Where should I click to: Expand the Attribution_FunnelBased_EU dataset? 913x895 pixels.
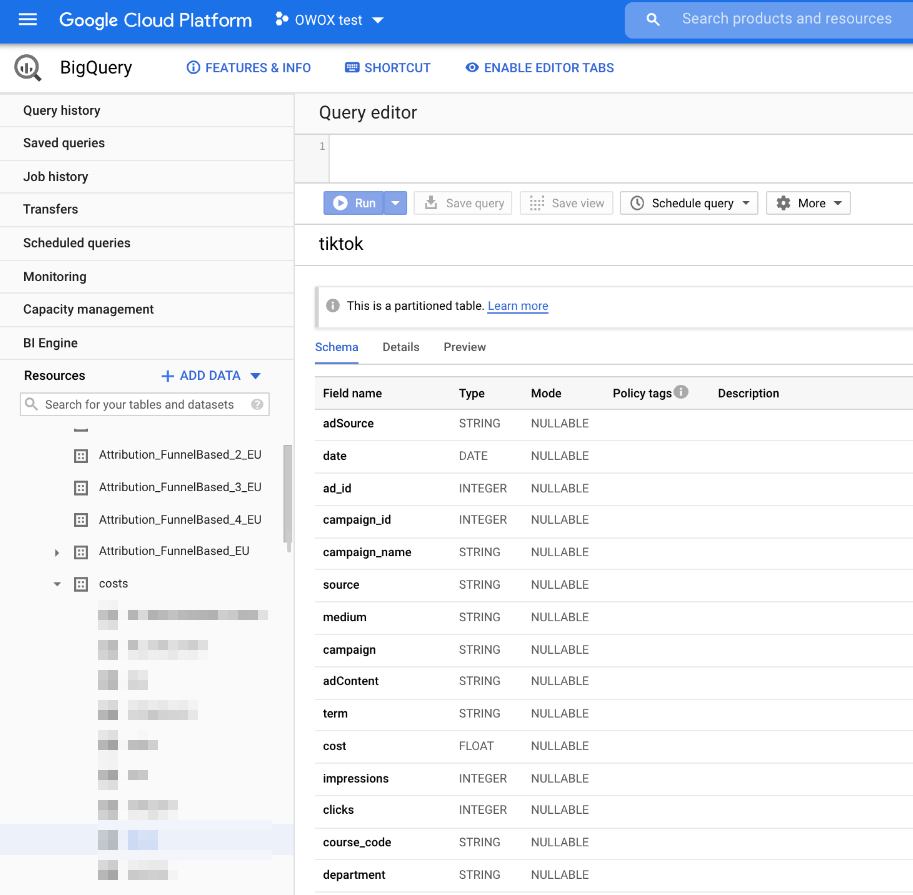coord(57,552)
